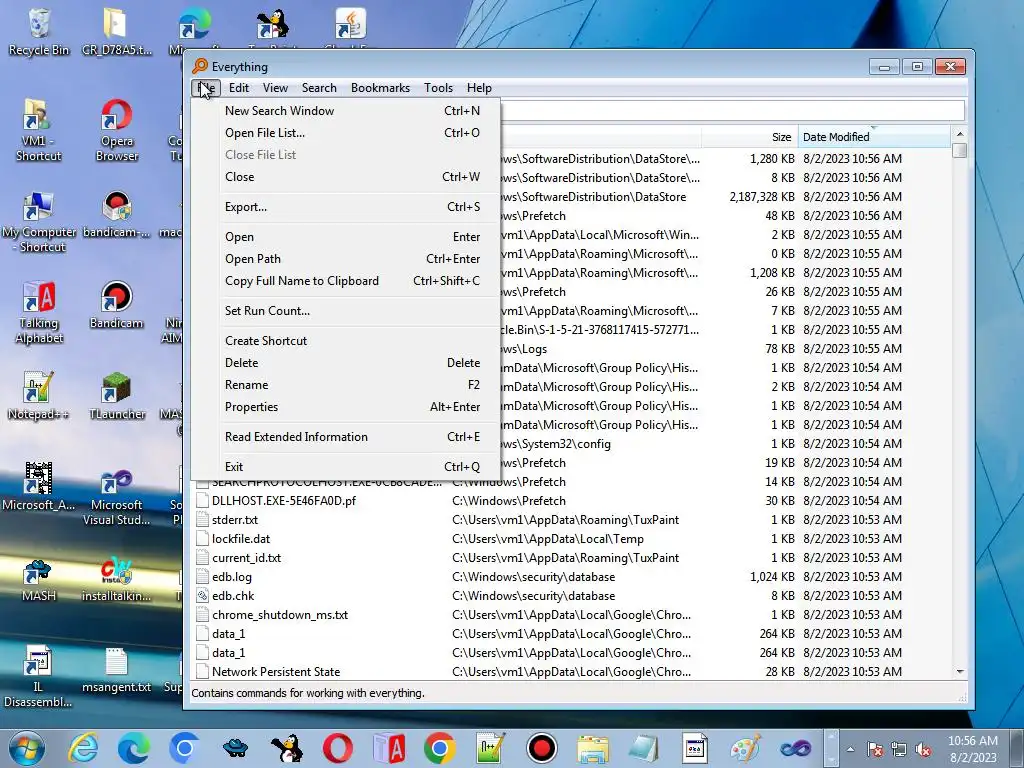This screenshot has height=768, width=1024.
Task: Open the Action Center flag icon
Action: [875, 750]
